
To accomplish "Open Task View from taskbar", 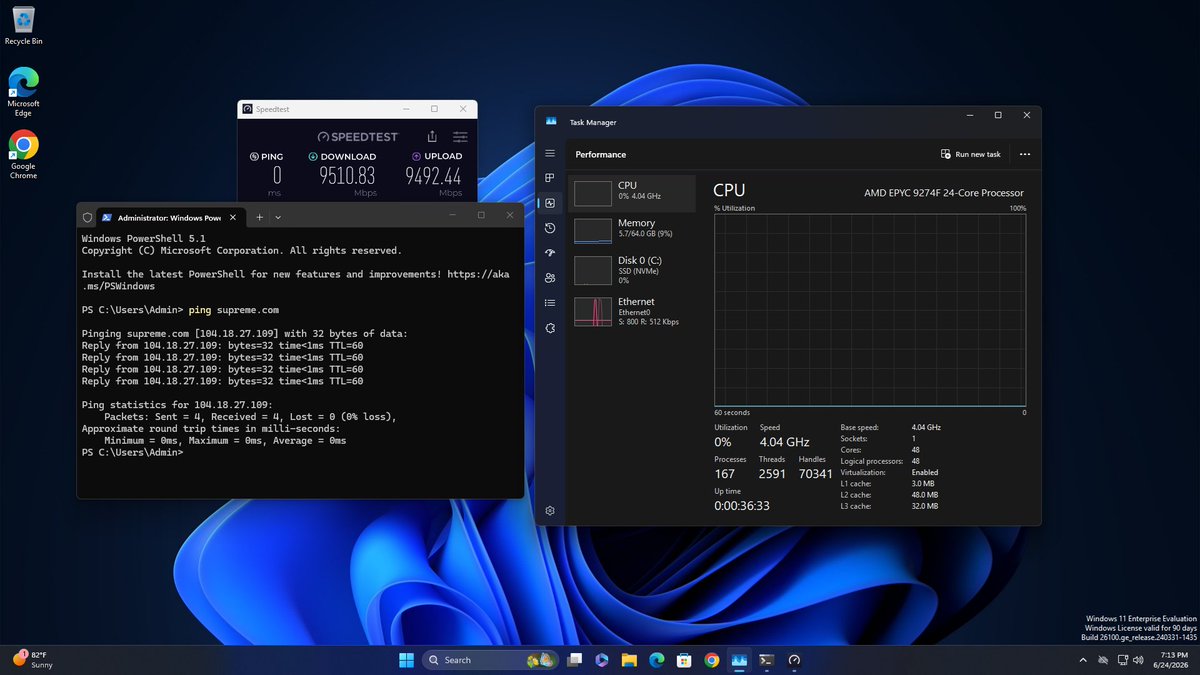I will pos(575,660).
